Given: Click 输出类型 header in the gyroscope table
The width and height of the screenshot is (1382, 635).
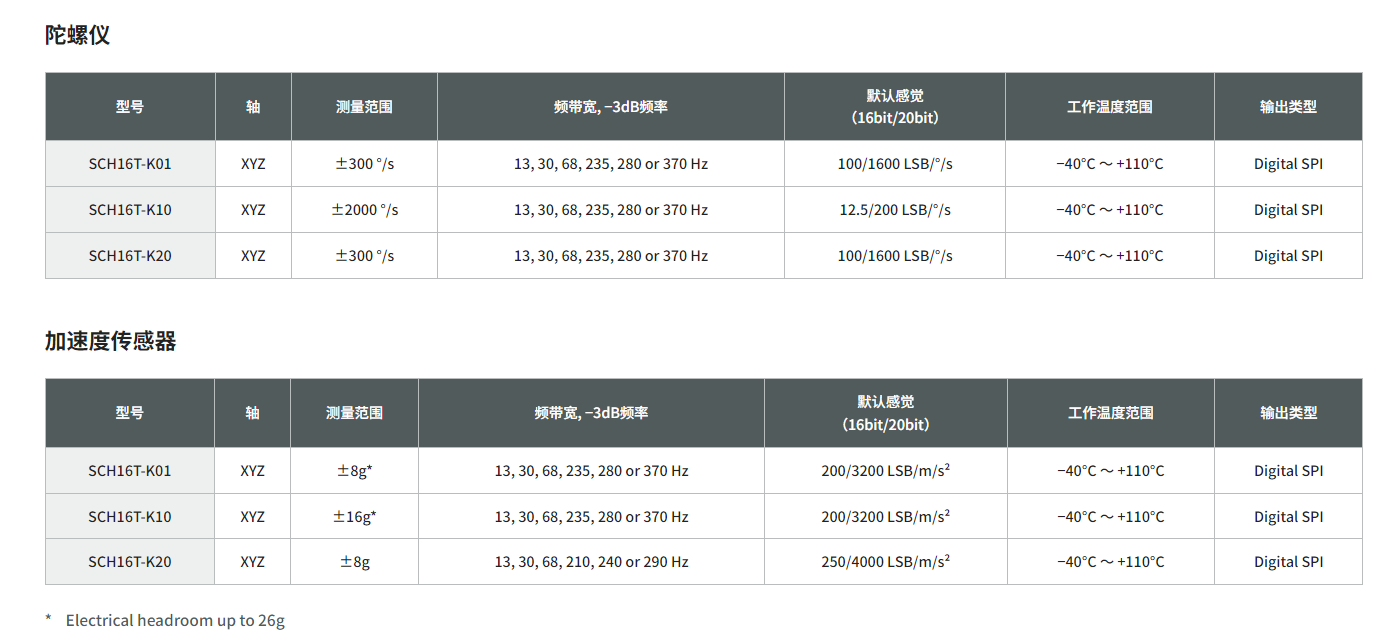Looking at the screenshot, I should pos(1288,107).
